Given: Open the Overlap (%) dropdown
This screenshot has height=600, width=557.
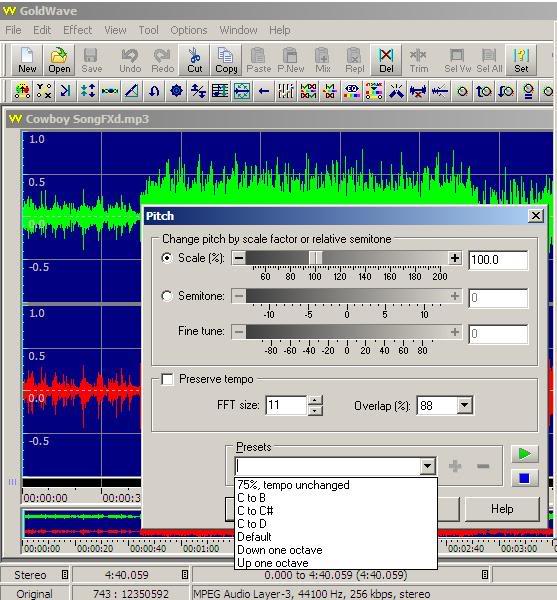Looking at the screenshot, I should 464,405.
